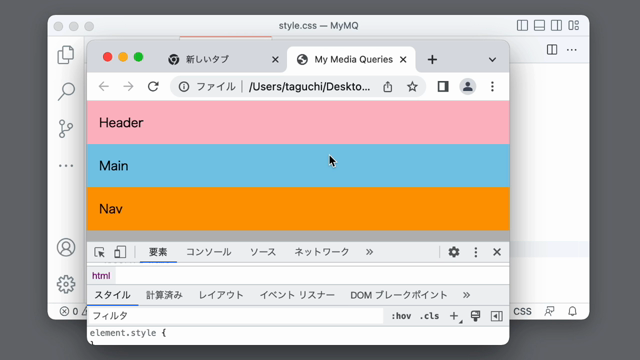The image size is (640, 360).
Task: Toggle DevTools device toolbar
Action: coord(120,252)
